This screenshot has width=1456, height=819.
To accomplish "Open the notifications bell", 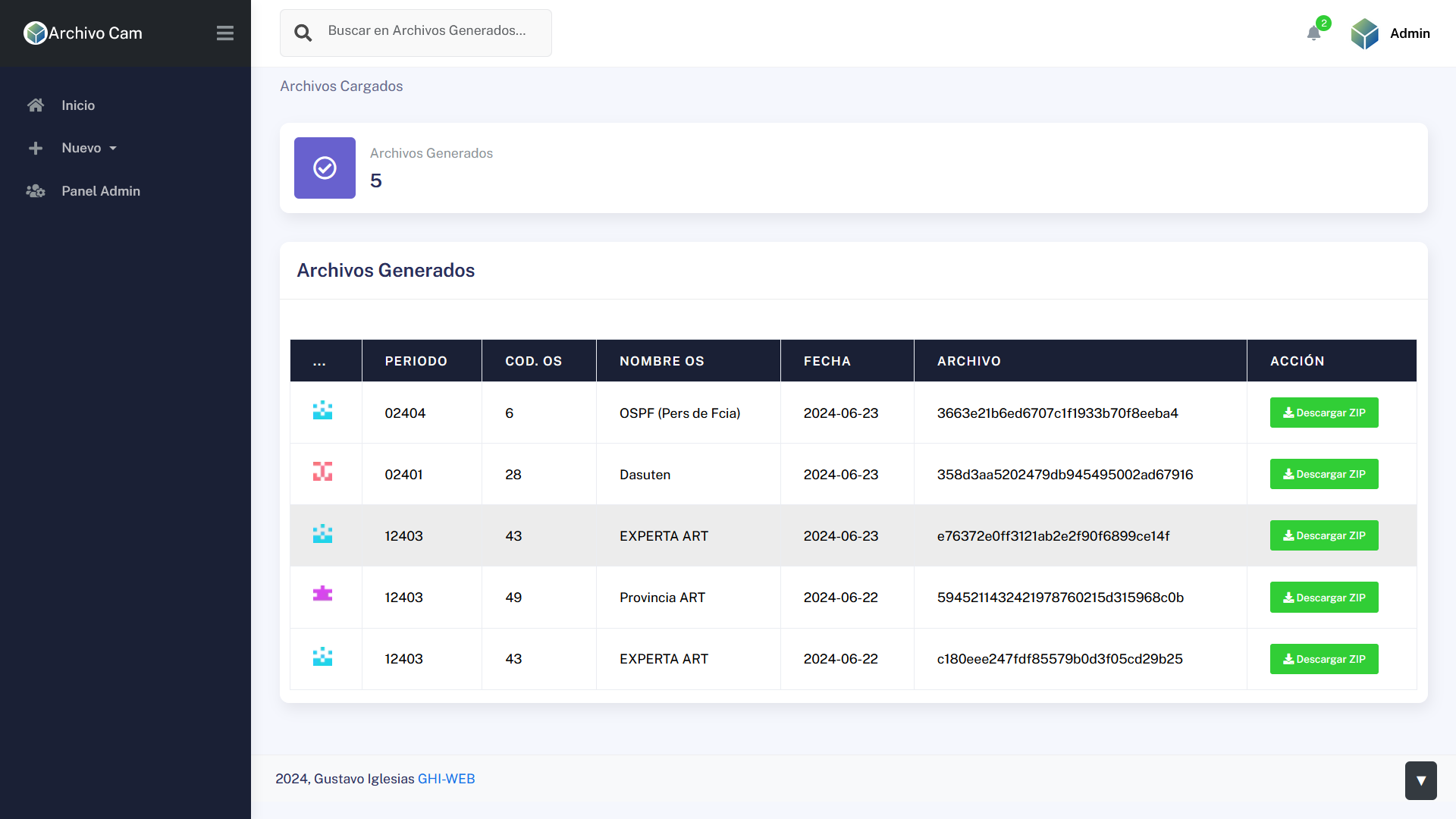I will coord(1313,33).
